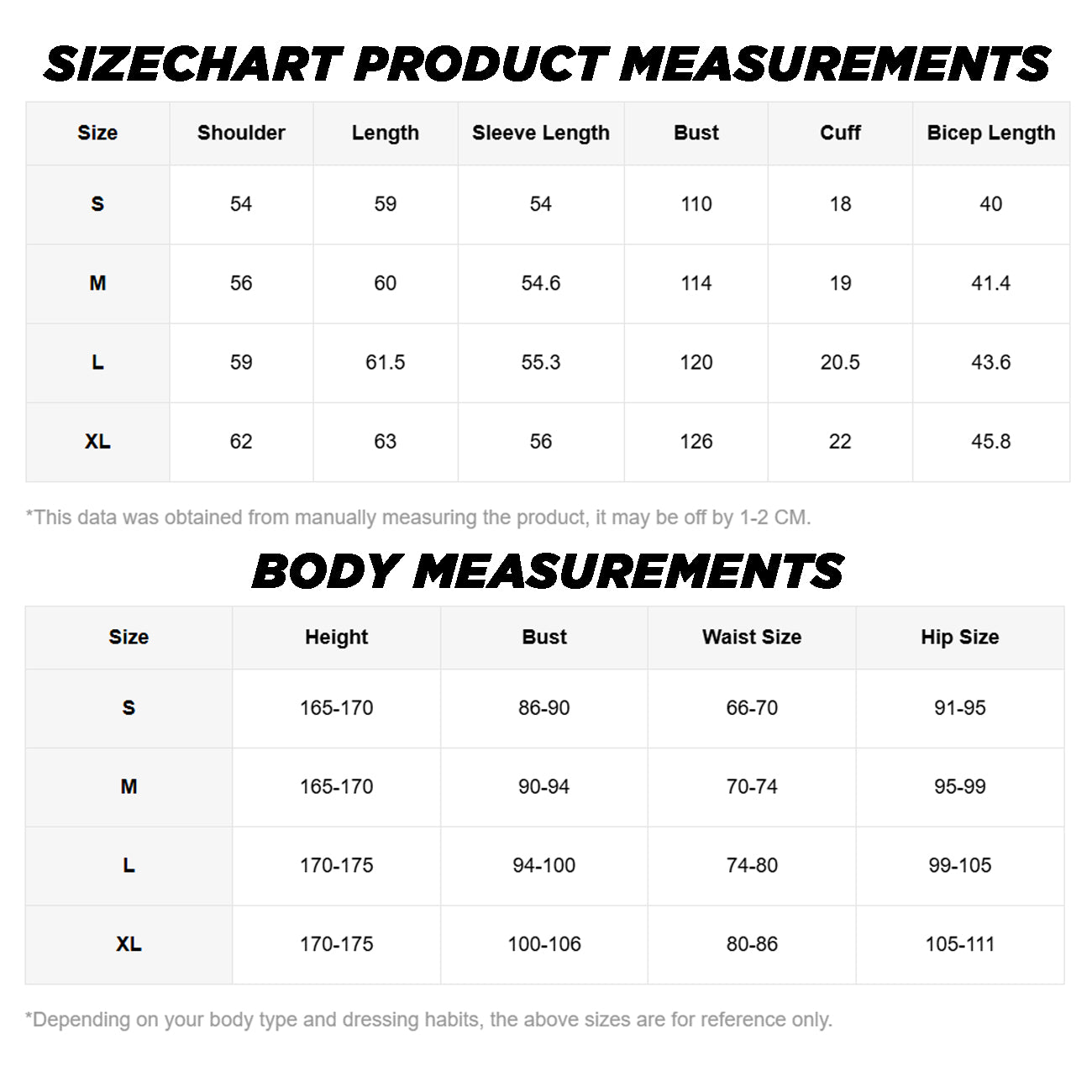Click the Bicep Length column header

(990, 133)
